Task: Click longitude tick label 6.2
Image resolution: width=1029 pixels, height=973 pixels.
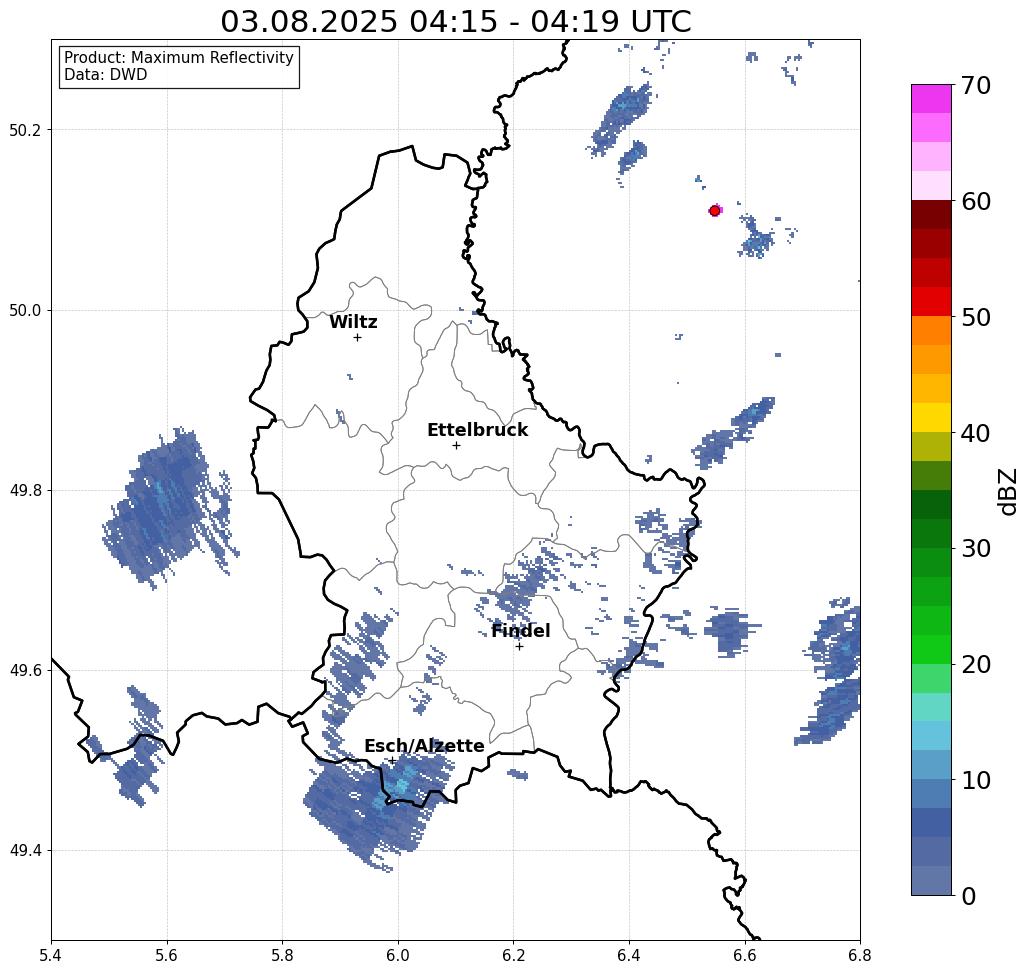Action: click(x=513, y=955)
